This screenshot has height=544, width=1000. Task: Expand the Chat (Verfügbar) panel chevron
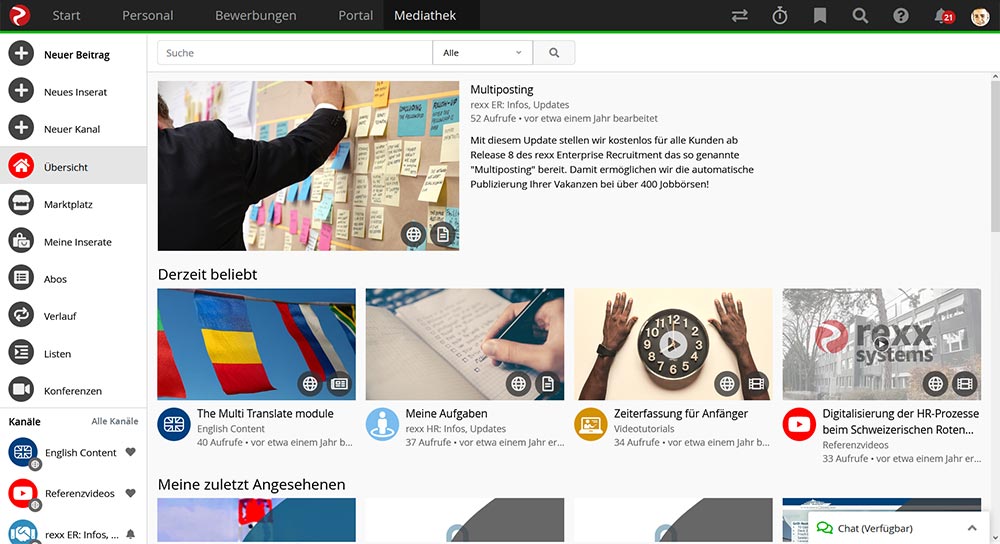[x=972, y=528]
